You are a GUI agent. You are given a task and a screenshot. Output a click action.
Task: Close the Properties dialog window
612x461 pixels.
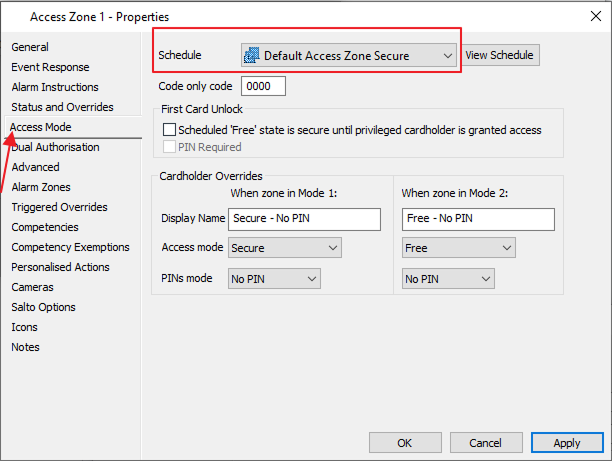point(592,16)
